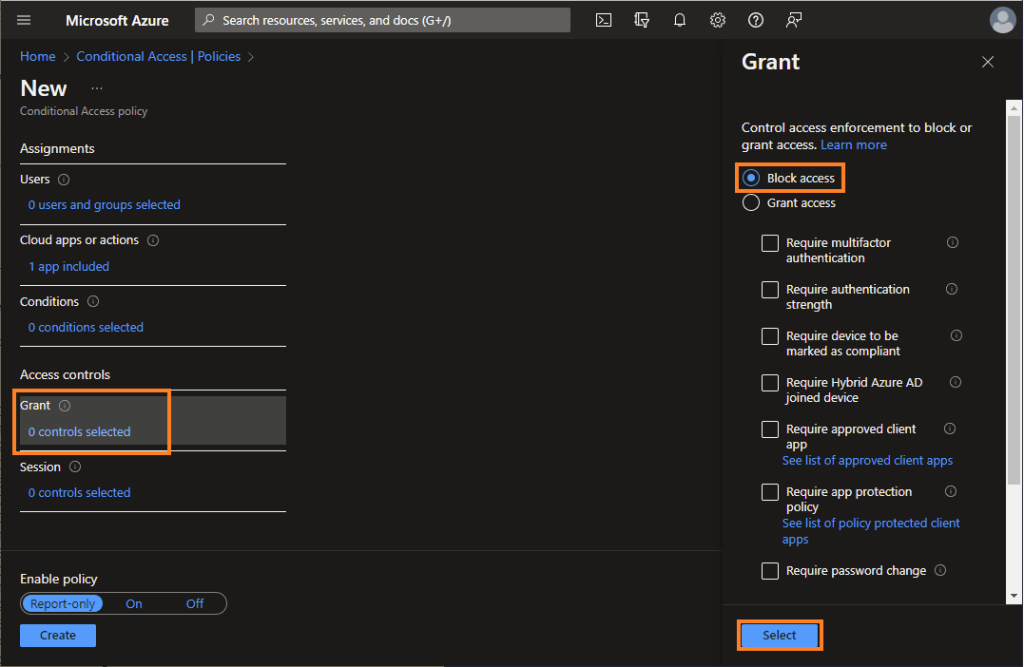Show info for Require password change
Image resolution: width=1024 pixels, height=667 pixels.
click(940, 570)
